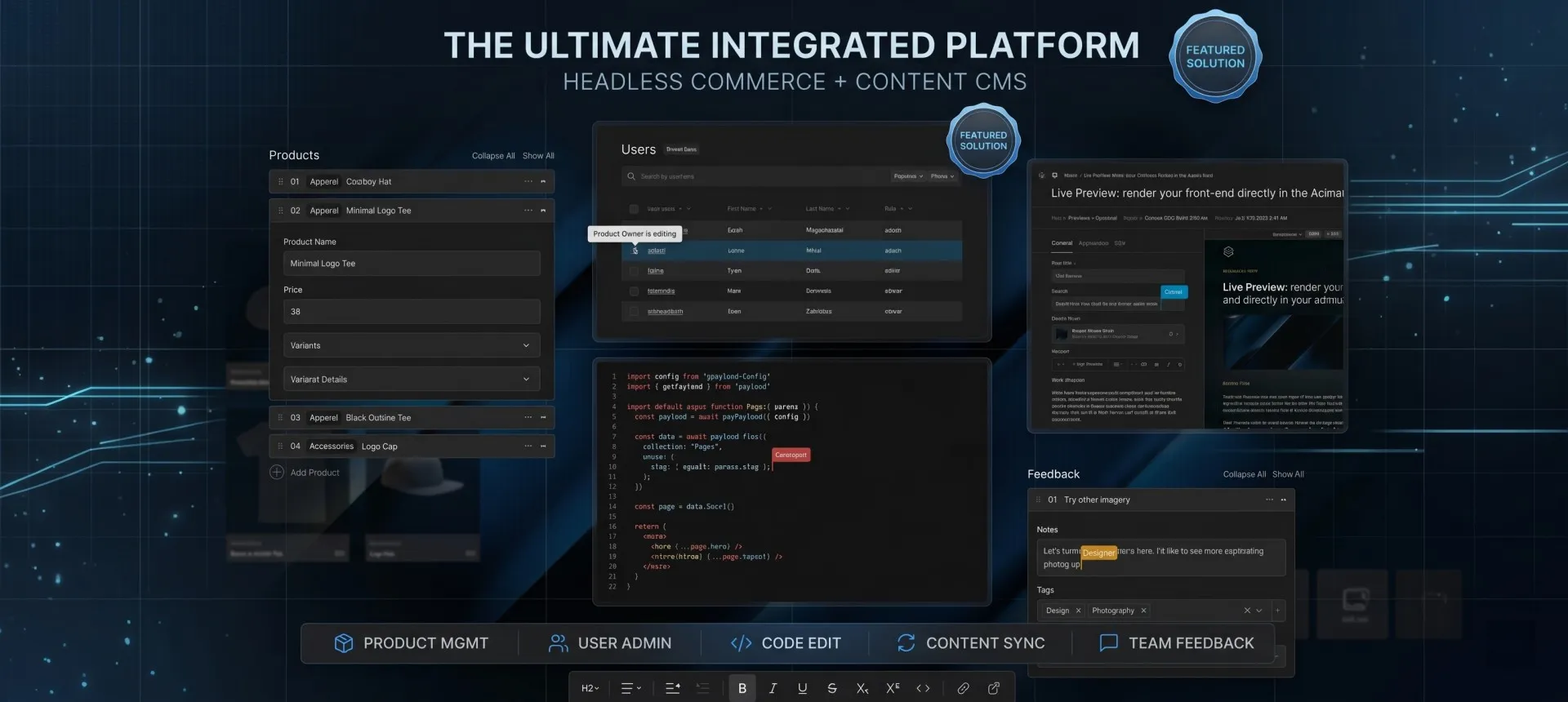Switch to the CONTENT SYNC tab
The height and width of the screenshot is (702, 1568).
click(971, 643)
